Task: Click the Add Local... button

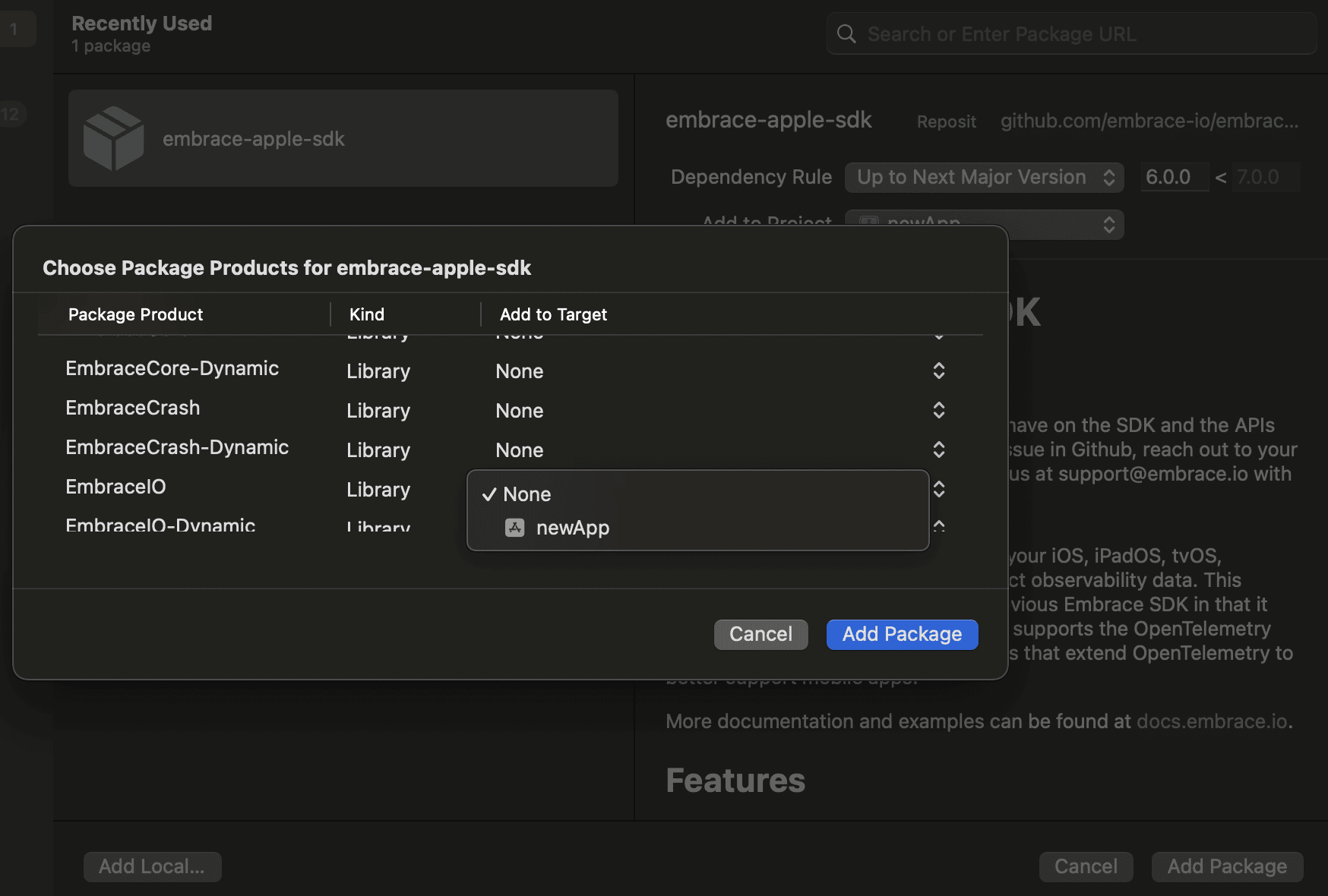Action: 152,866
